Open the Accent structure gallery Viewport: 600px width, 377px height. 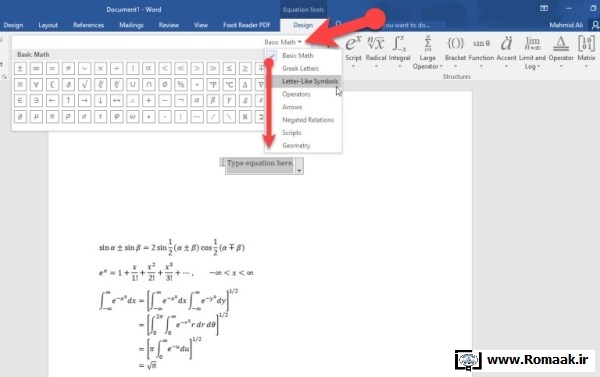(506, 51)
